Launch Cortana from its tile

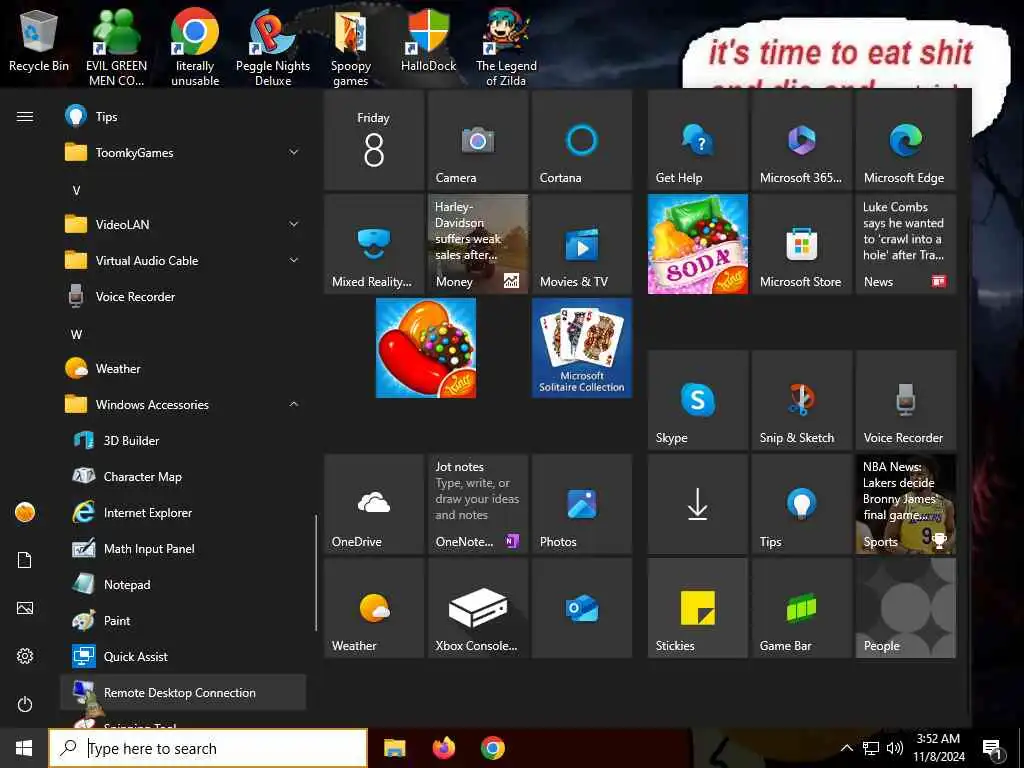pyautogui.click(x=581, y=140)
